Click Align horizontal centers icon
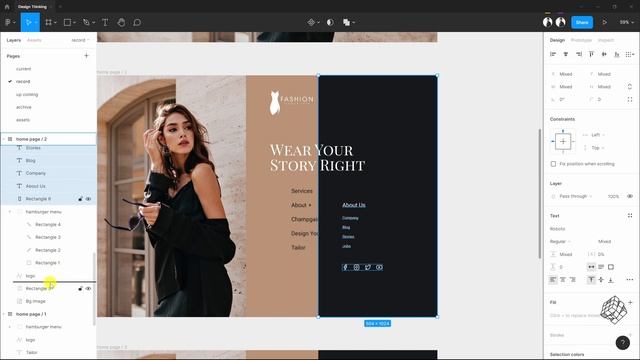 click(x=566, y=54)
